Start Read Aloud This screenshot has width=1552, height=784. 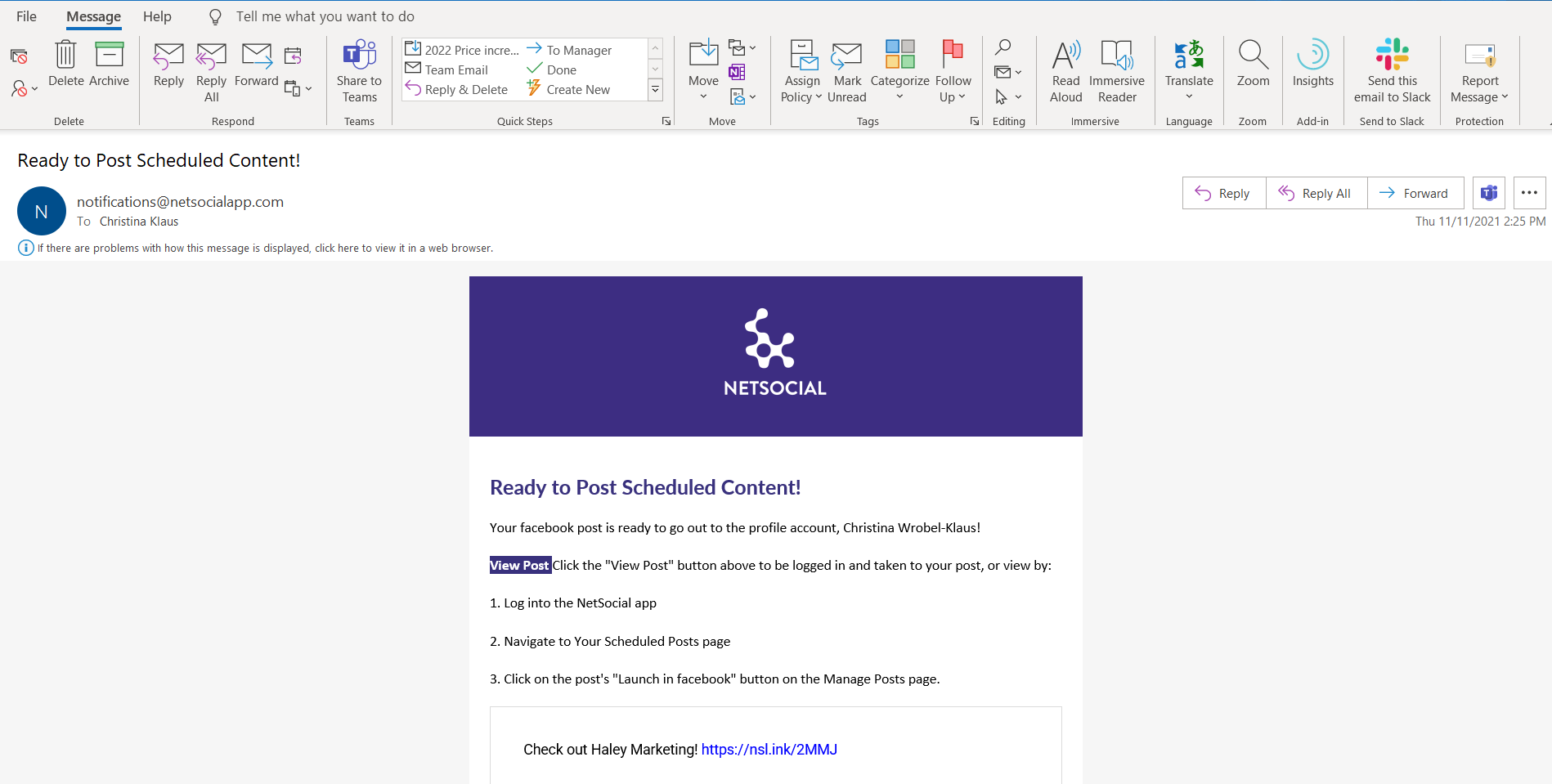(x=1065, y=72)
